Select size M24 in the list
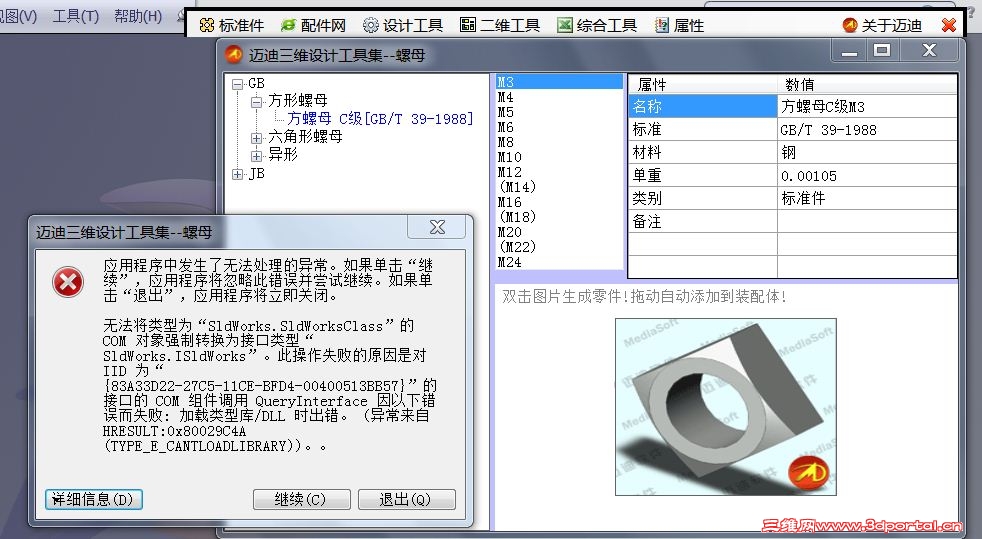Image resolution: width=982 pixels, height=539 pixels. tap(559, 262)
